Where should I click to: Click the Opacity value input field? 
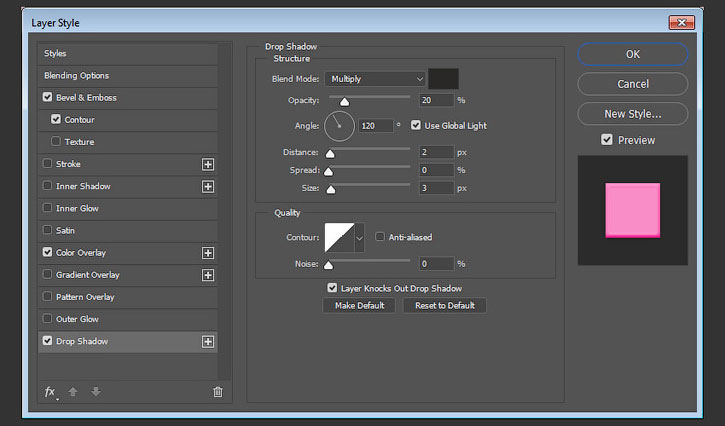tap(436, 100)
